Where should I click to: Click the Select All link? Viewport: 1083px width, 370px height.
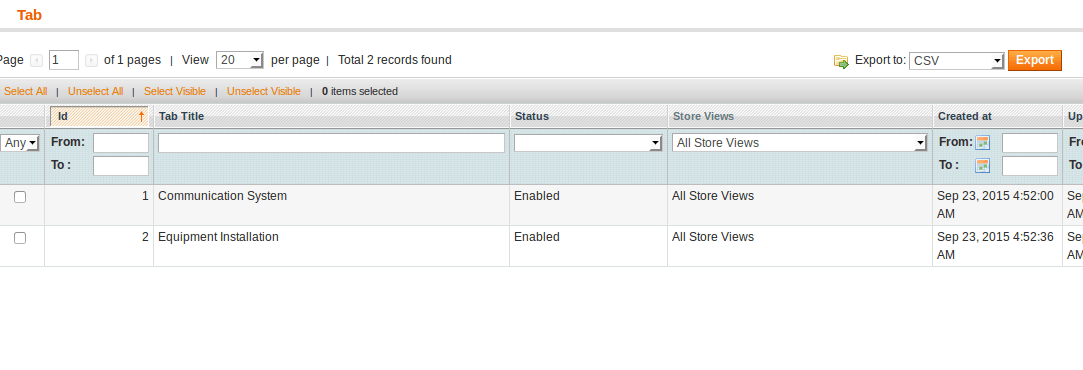[x=26, y=91]
